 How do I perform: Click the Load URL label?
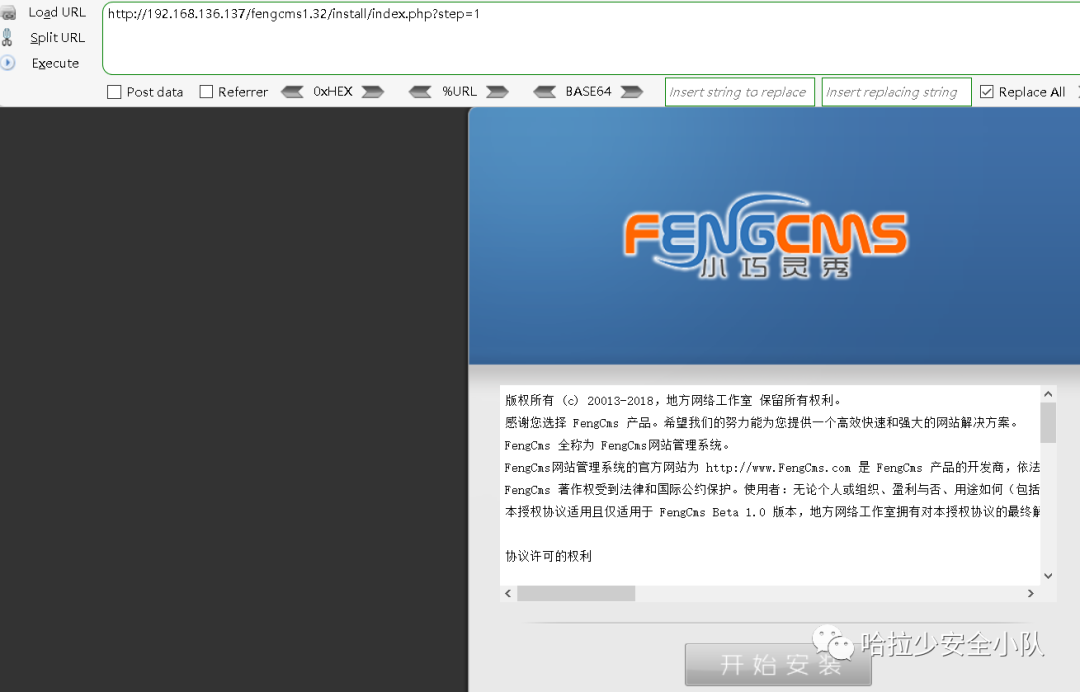pos(57,12)
